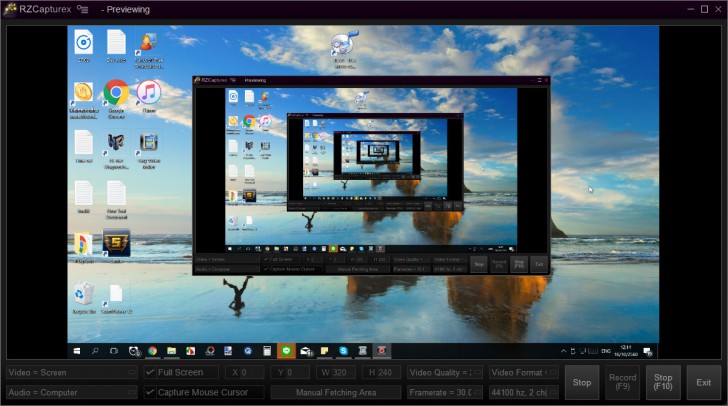This screenshot has height=406, width=728.
Task: Click the green LINE icon in the previewed taskbar
Action: click(286, 351)
